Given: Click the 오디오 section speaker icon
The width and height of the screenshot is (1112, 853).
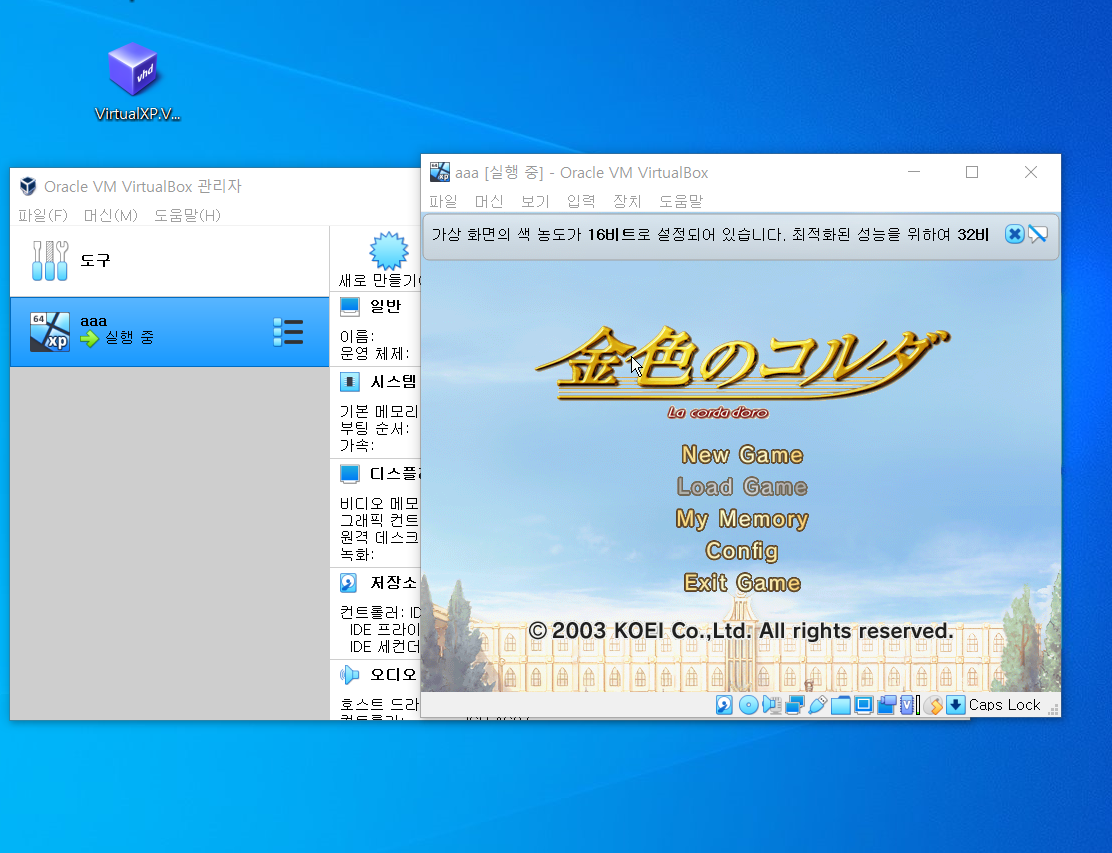Looking at the screenshot, I should [x=350, y=675].
